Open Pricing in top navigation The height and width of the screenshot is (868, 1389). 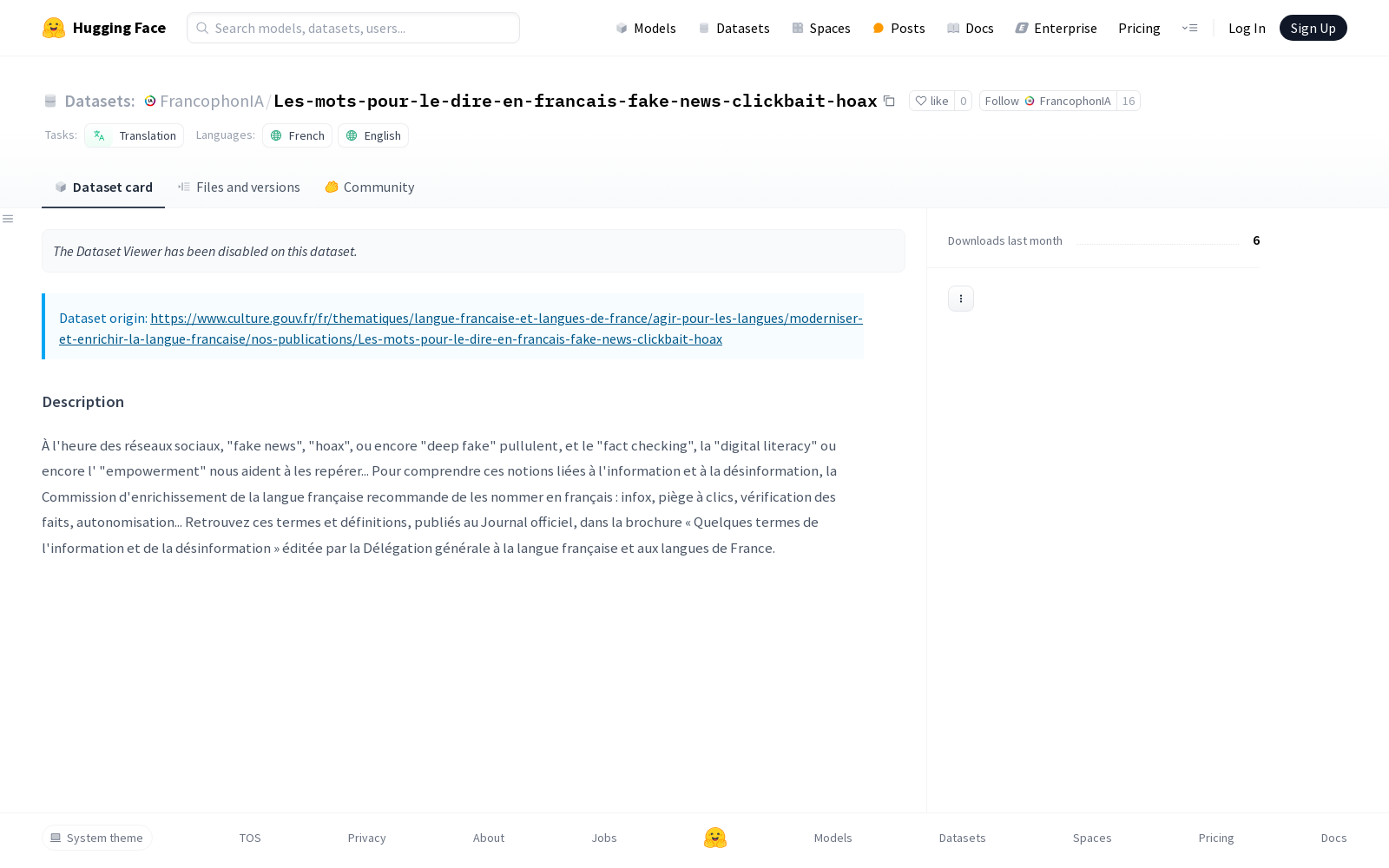(1139, 28)
